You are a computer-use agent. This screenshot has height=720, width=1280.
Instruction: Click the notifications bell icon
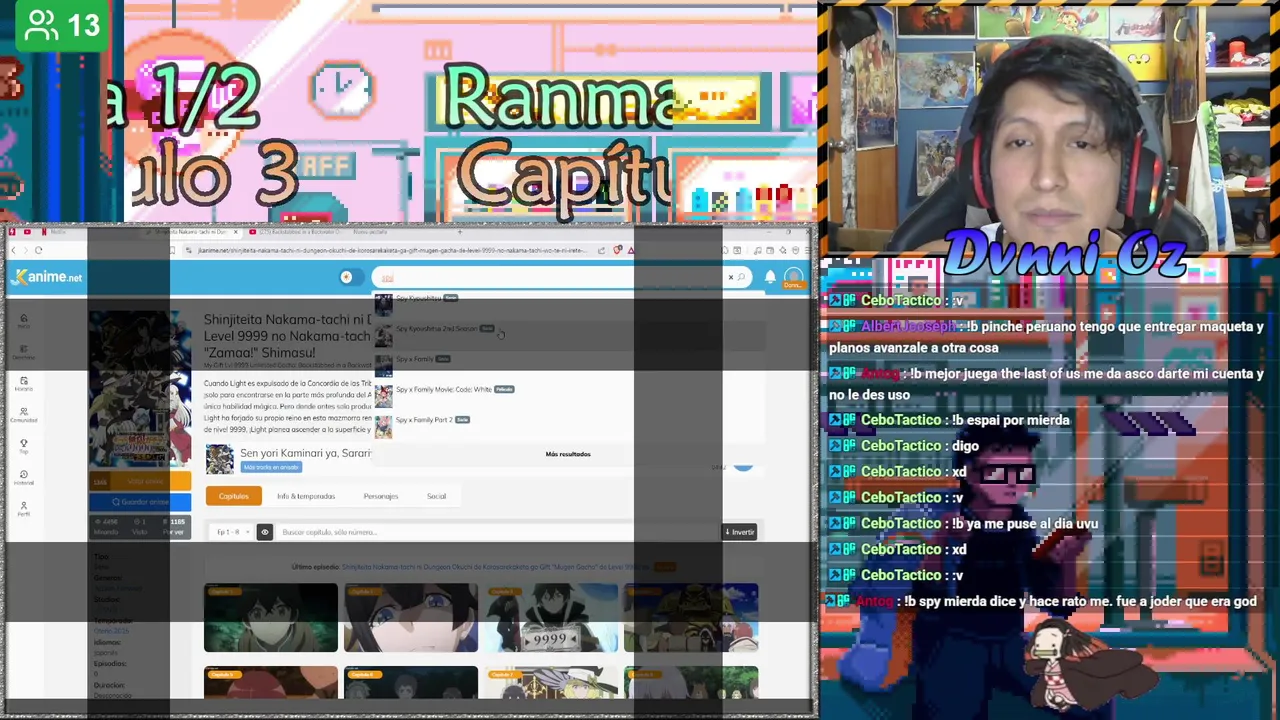(x=770, y=277)
